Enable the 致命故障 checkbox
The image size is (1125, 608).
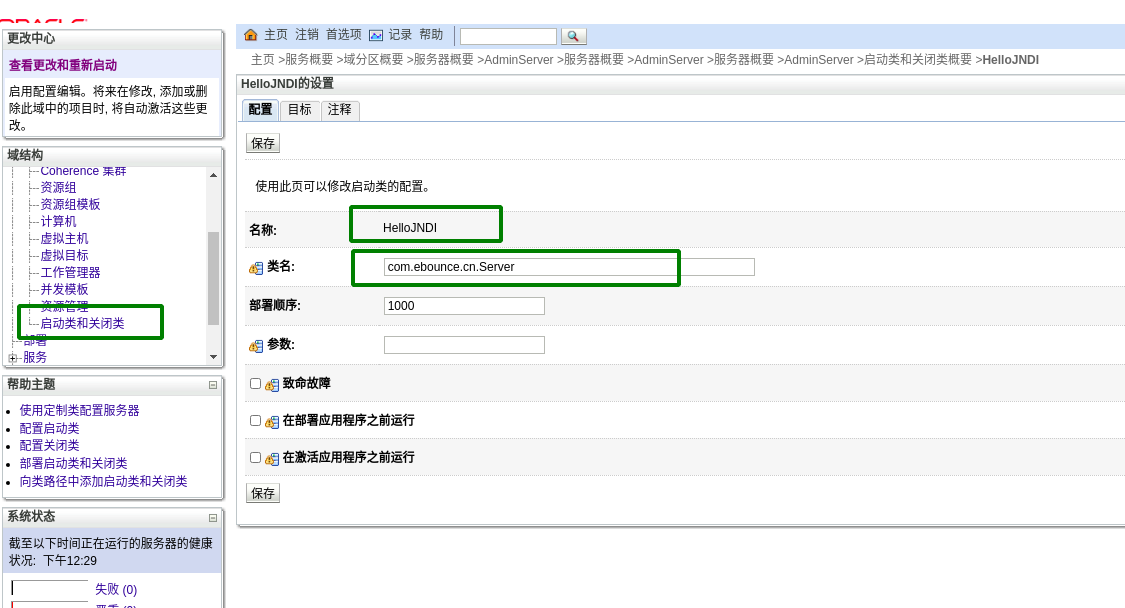coord(255,383)
